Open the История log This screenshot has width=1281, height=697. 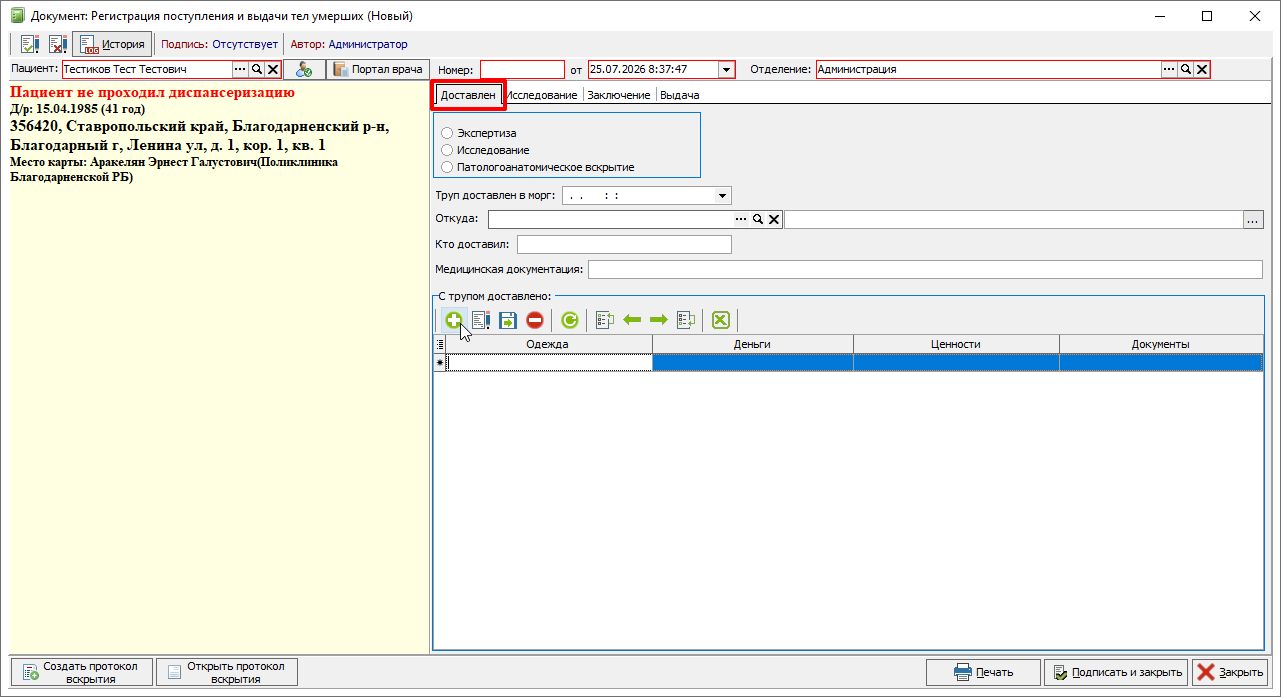pyautogui.click(x=112, y=44)
